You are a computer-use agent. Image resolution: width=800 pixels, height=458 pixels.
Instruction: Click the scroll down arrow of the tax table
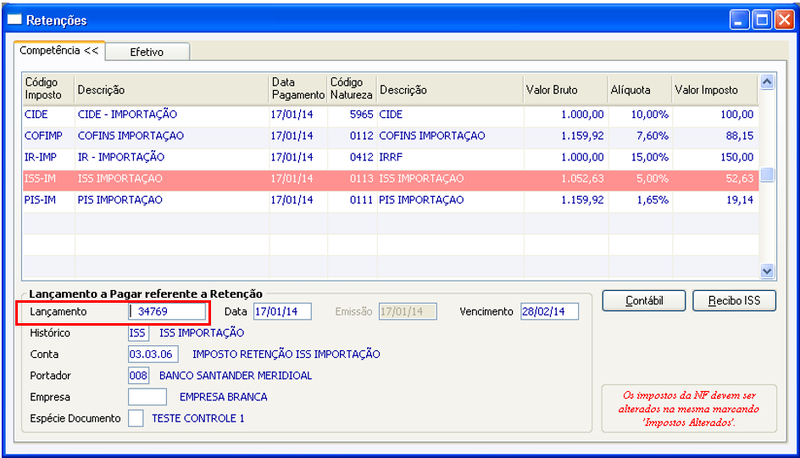coord(767,271)
